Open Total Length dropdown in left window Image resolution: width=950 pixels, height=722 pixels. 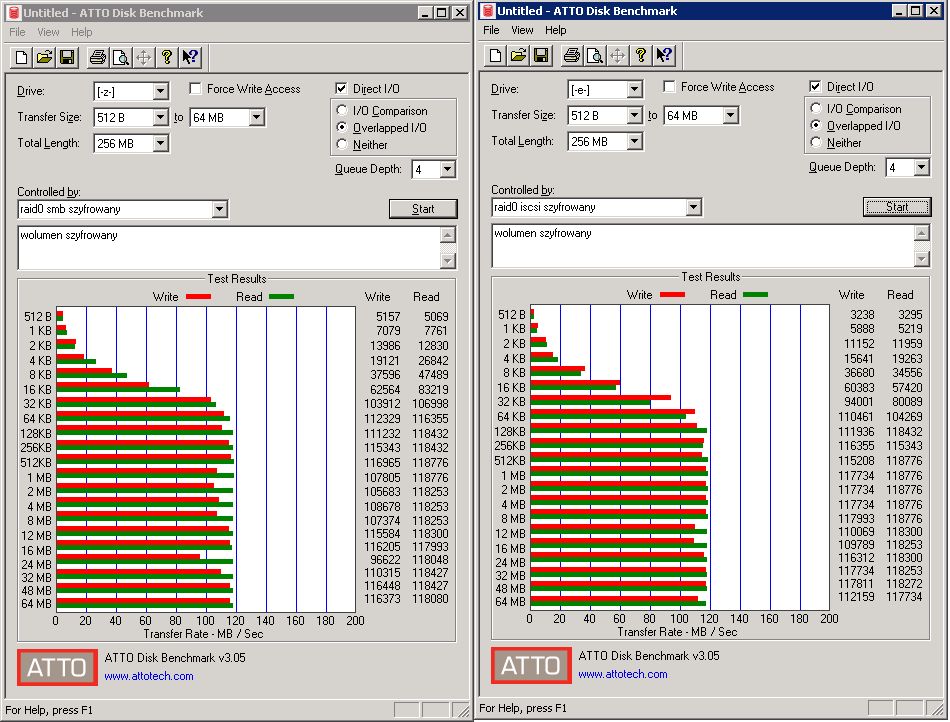coord(161,143)
